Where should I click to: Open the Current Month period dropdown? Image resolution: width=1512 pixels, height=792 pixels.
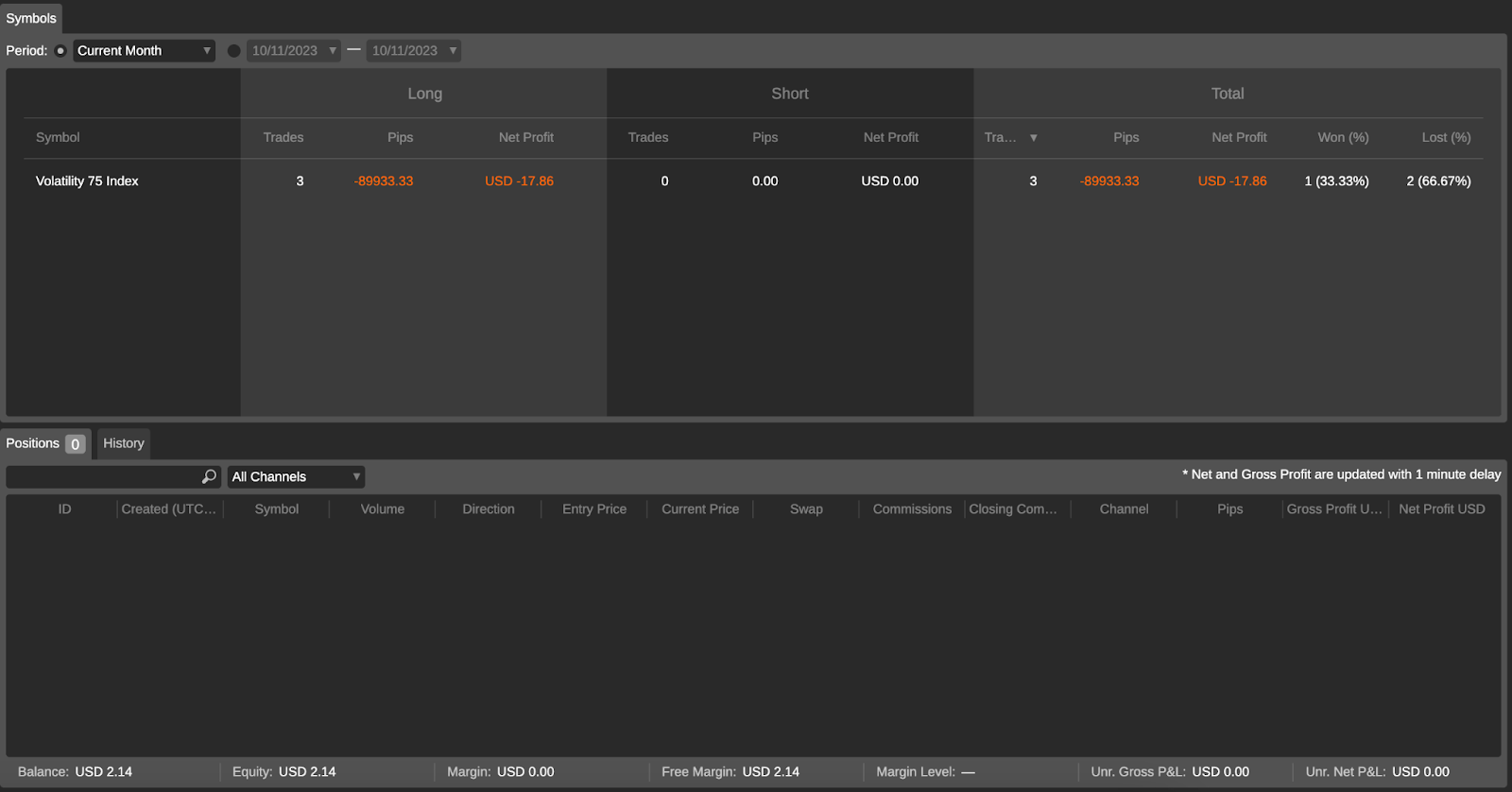[144, 51]
